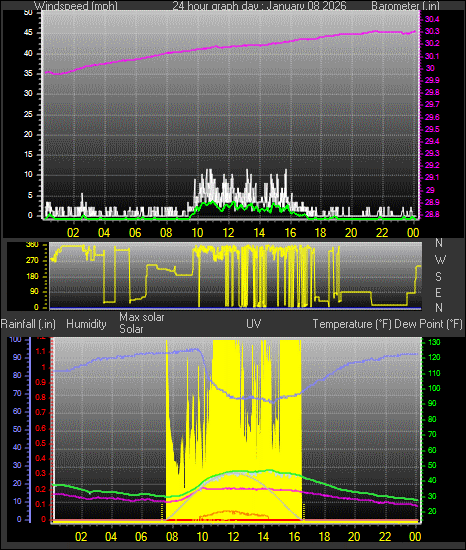
Task: Click the "Max solar" label
Action: (x=142, y=317)
